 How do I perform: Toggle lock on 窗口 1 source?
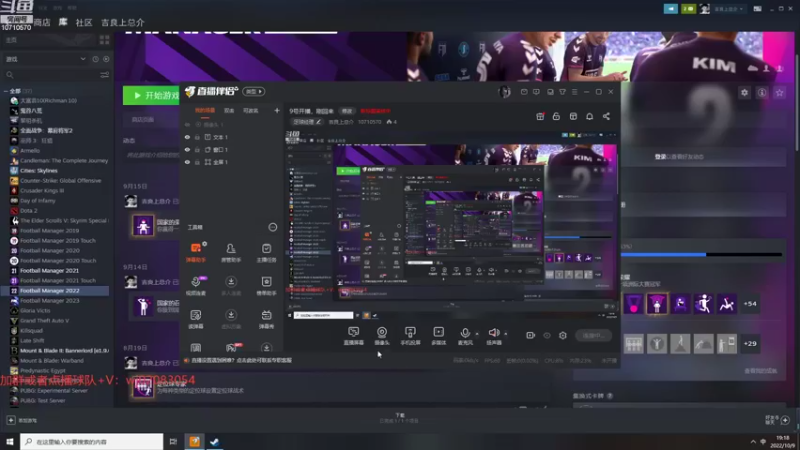(197, 149)
